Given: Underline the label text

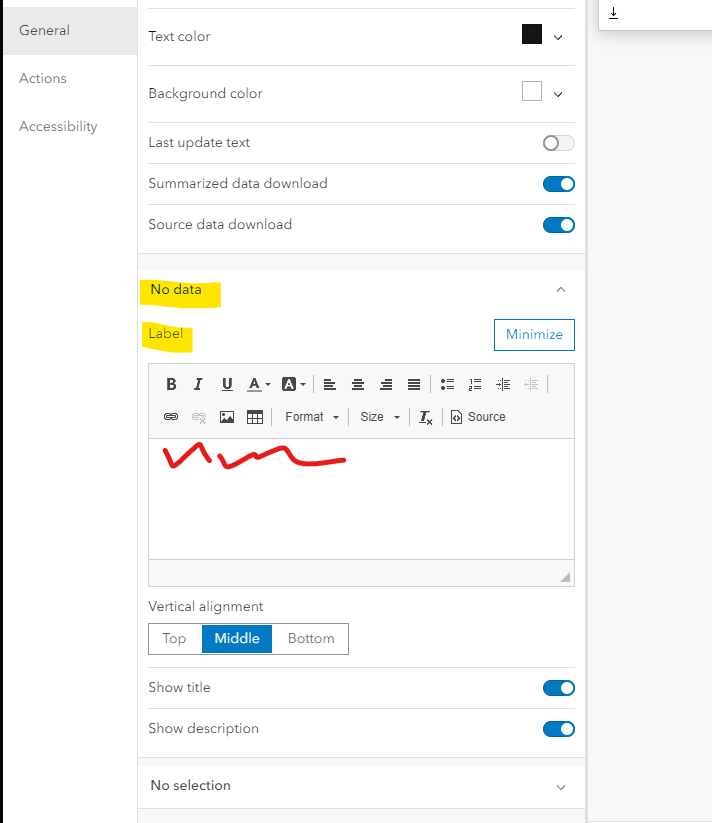Looking at the screenshot, I should pos(227,384).
